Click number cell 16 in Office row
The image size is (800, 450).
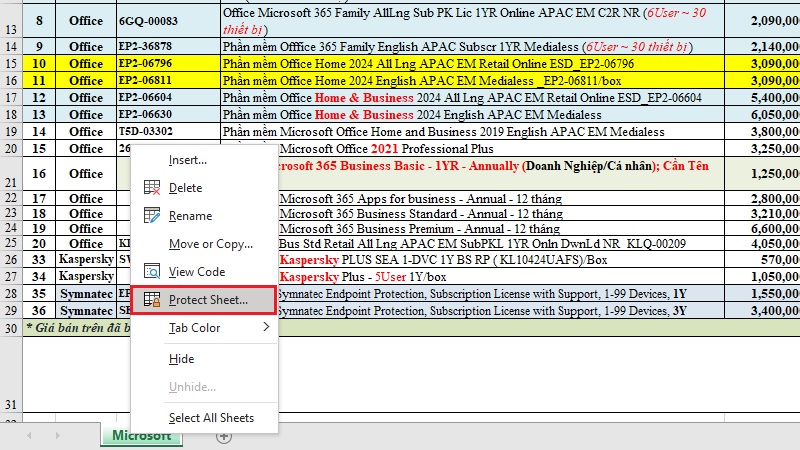point(39,173)
